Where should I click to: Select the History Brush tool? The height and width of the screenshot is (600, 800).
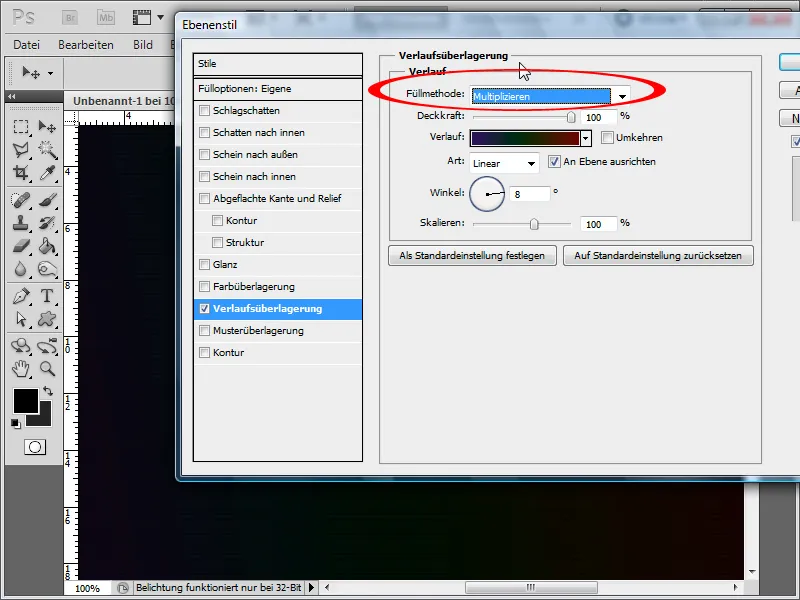[47, 223]
